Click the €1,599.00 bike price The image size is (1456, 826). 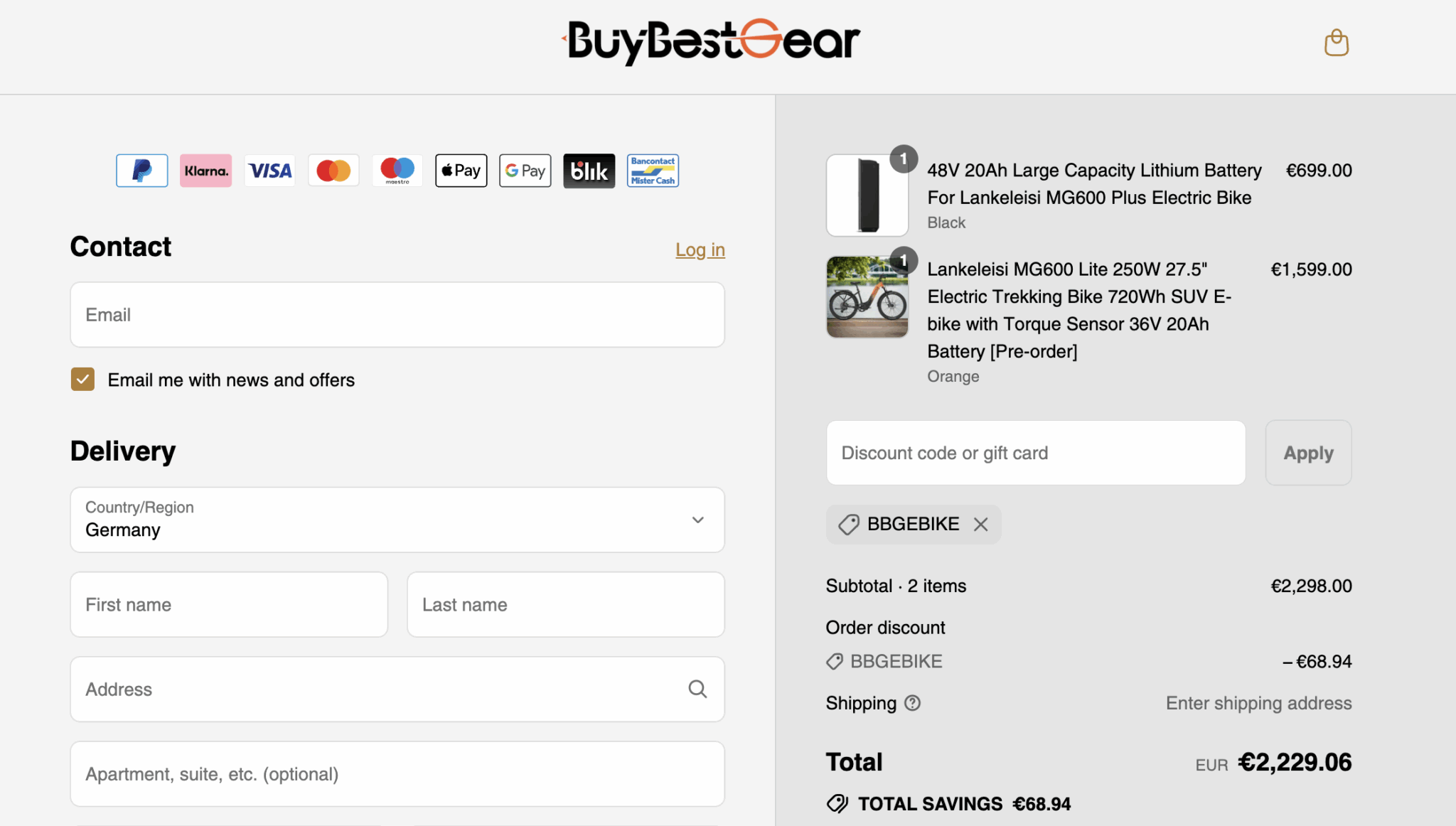point(1312,269)
